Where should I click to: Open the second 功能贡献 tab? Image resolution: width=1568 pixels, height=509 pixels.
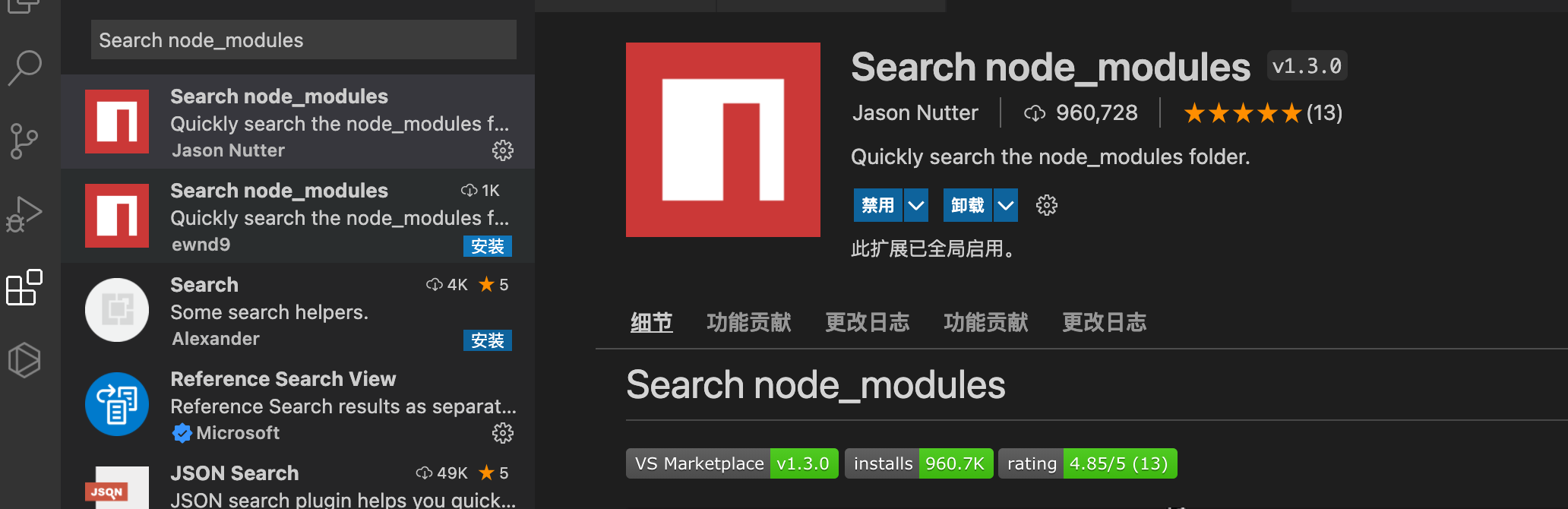pos(986,322)
